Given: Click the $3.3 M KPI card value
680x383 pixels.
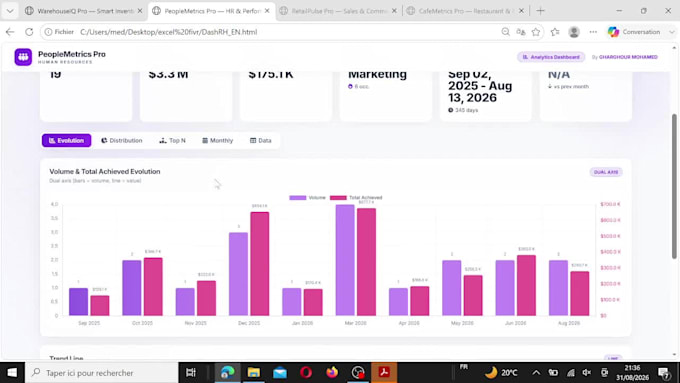Looking at the screenshot, I should (x=168, y=74).
